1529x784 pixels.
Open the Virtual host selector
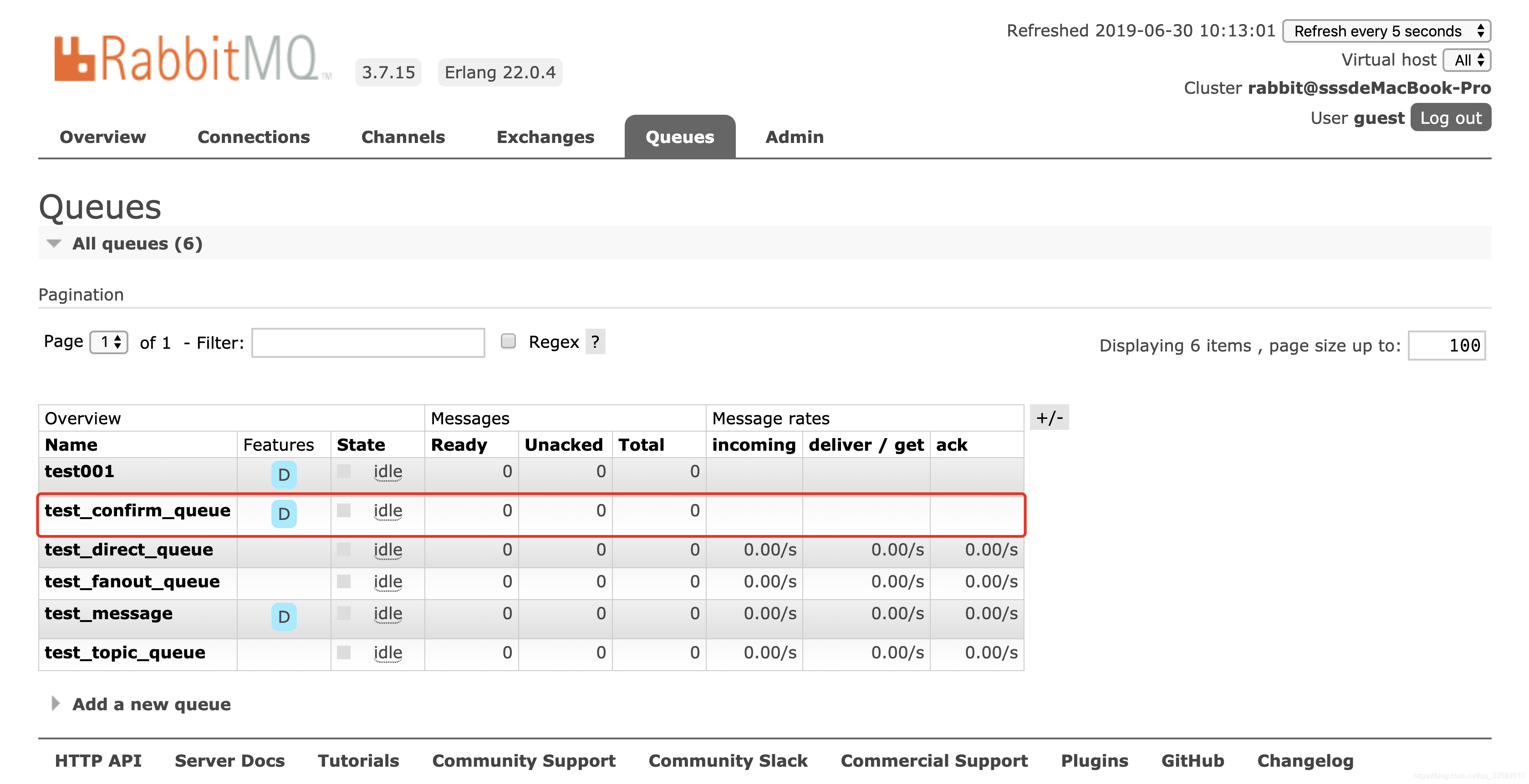[1467, 60]
